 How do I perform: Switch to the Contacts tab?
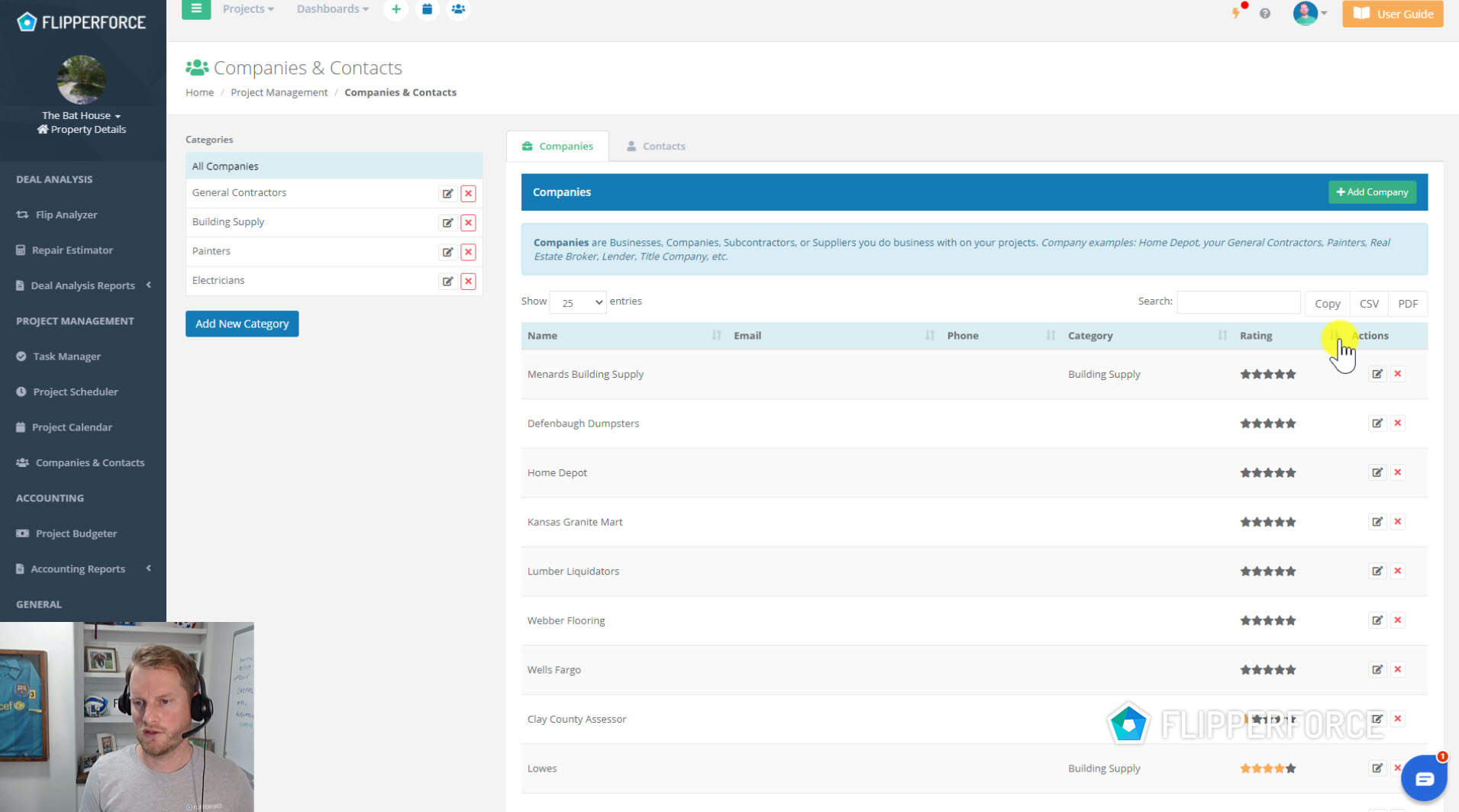tap(656, 147)
